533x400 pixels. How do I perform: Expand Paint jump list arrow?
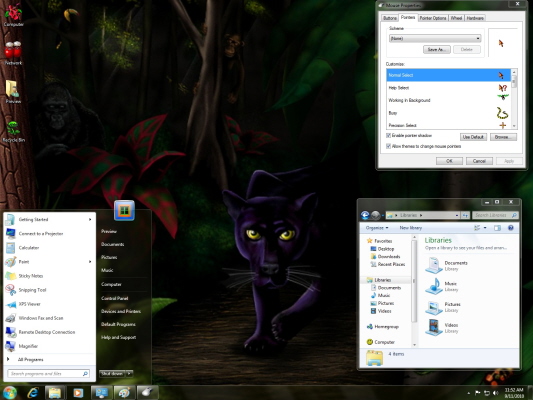[x=90, y=262]
